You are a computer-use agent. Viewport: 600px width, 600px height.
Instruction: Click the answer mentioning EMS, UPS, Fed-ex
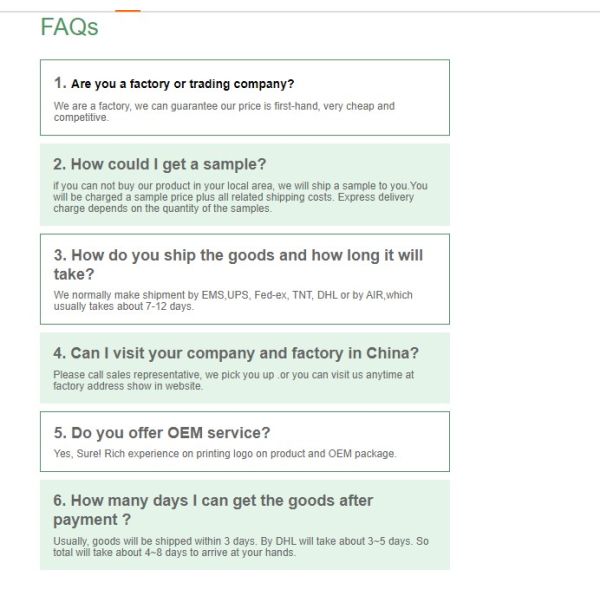pos(232,300)
